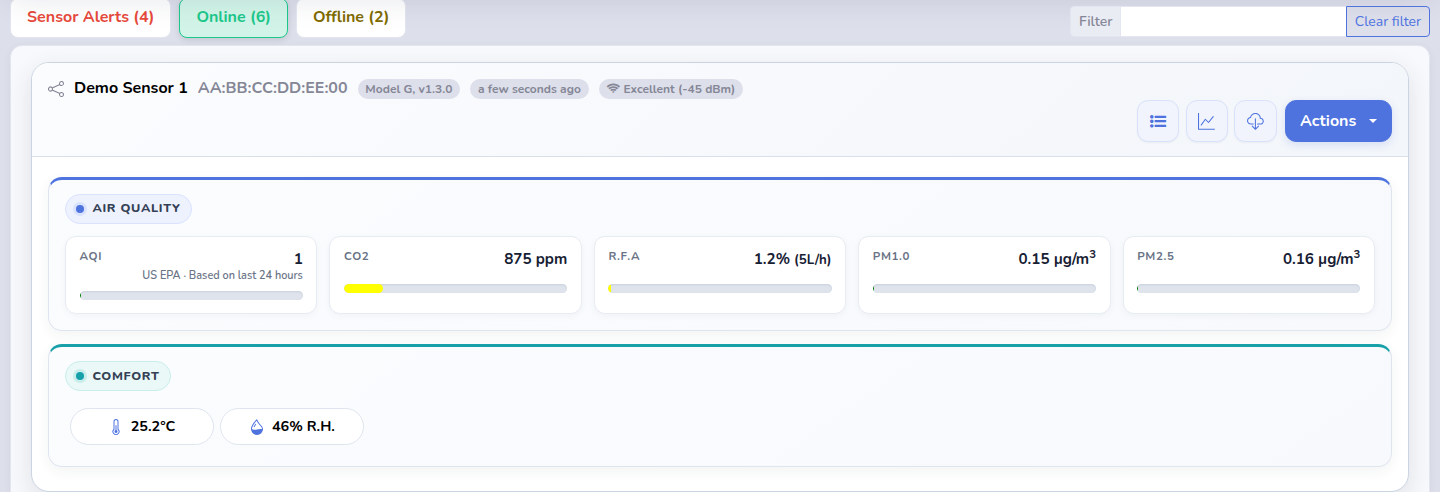This screenshot has width=1440, height=492.
Task: Open the list view icon button
Action: click(1158, 121)
